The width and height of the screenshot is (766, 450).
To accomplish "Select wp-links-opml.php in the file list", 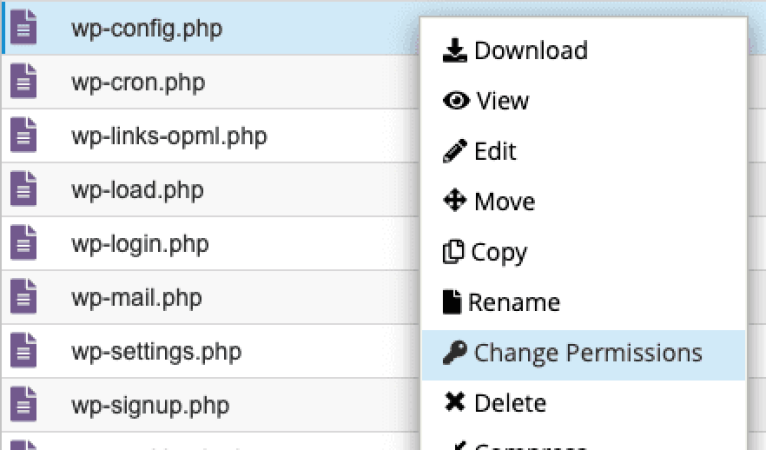I will 169,136.
